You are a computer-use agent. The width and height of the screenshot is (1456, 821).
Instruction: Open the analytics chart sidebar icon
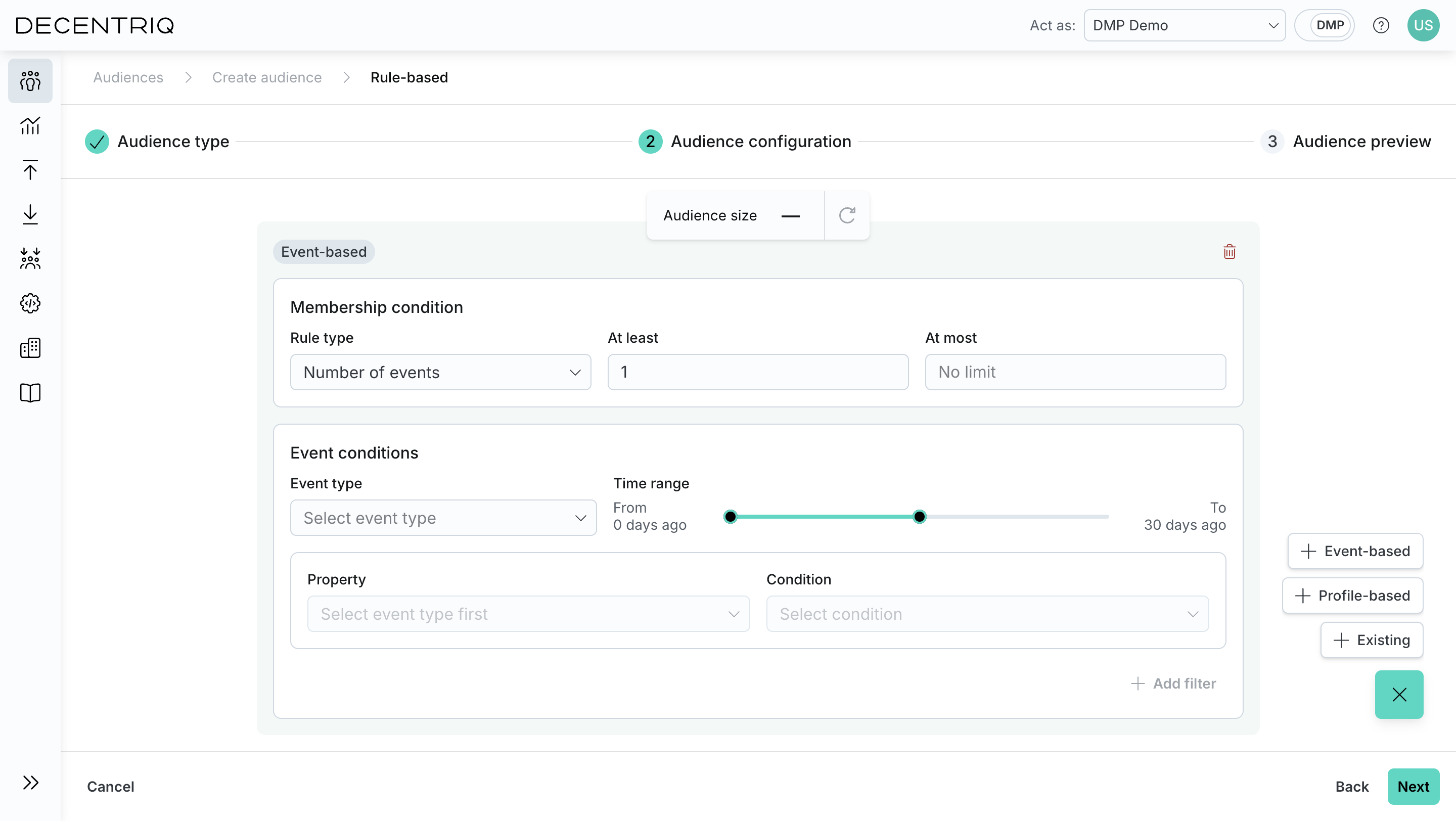[x=30, y=125]
